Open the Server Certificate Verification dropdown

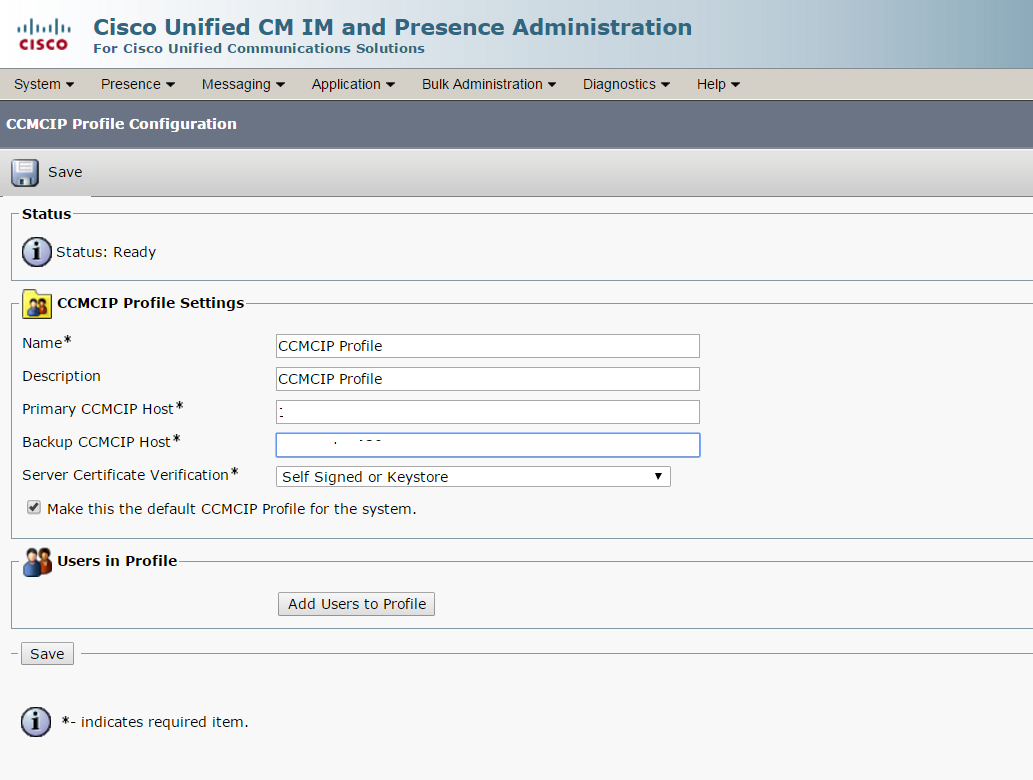click(x=473, y=476)
